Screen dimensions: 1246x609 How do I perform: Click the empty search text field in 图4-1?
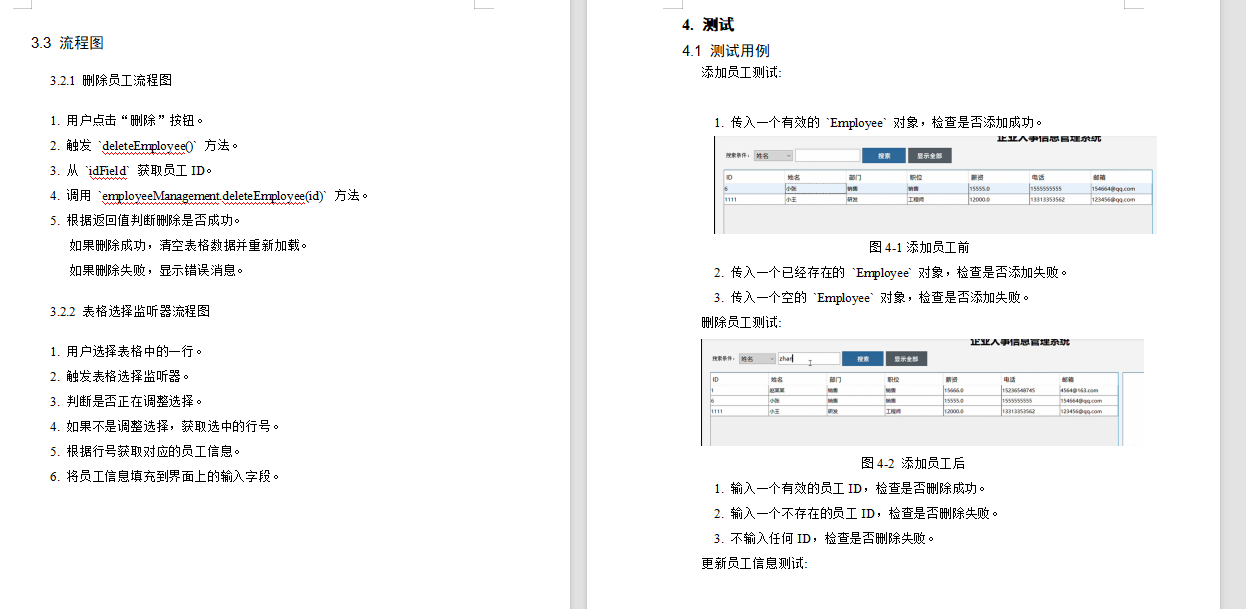point(827,156)
